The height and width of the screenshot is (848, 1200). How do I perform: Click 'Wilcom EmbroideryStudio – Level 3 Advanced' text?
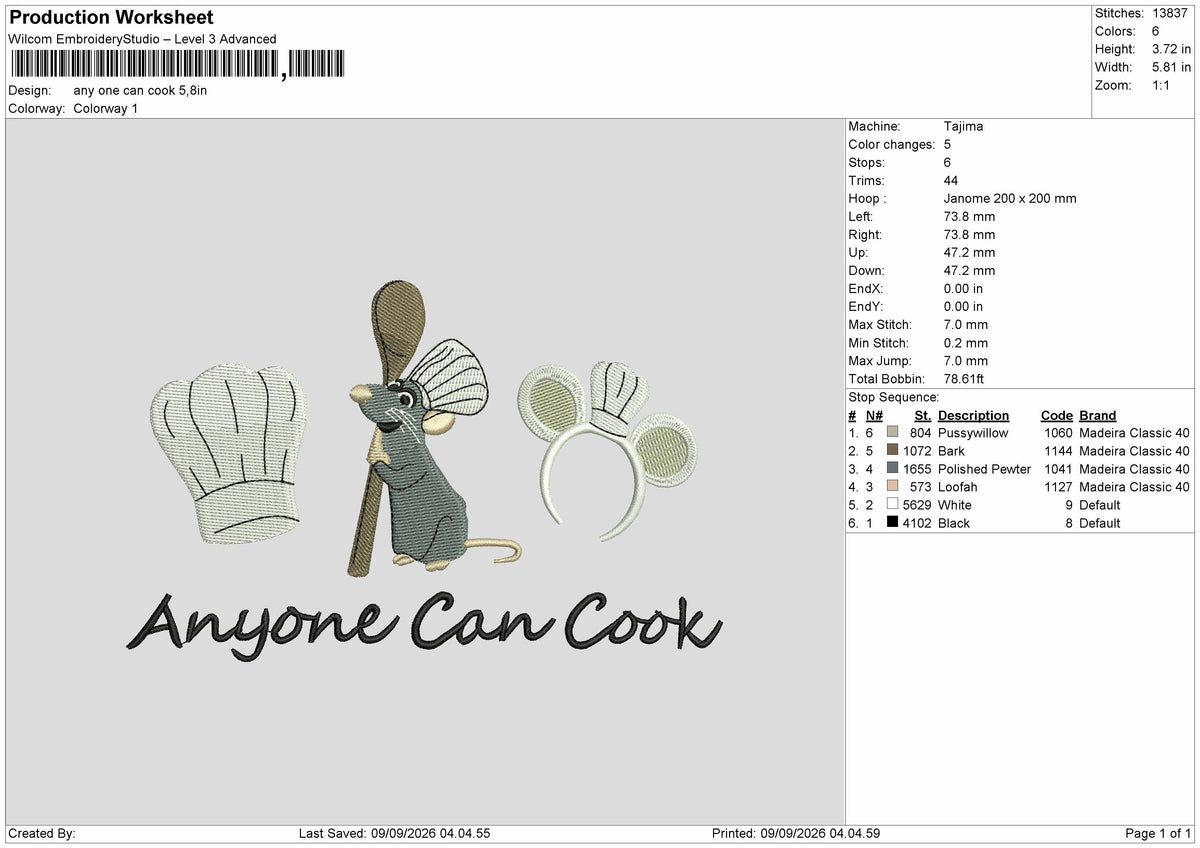[x=142, y=39]
